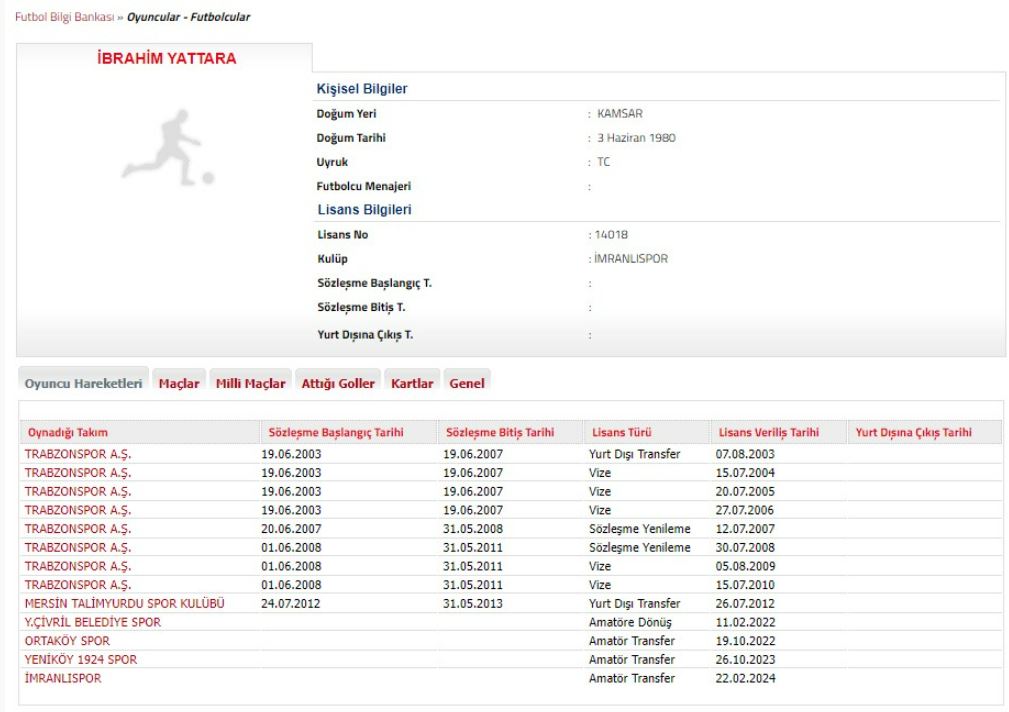Screen dimensions: 1009x712
Task: Click first TRABZONSPOR A.Ş. row link
Action: point(78,454)
